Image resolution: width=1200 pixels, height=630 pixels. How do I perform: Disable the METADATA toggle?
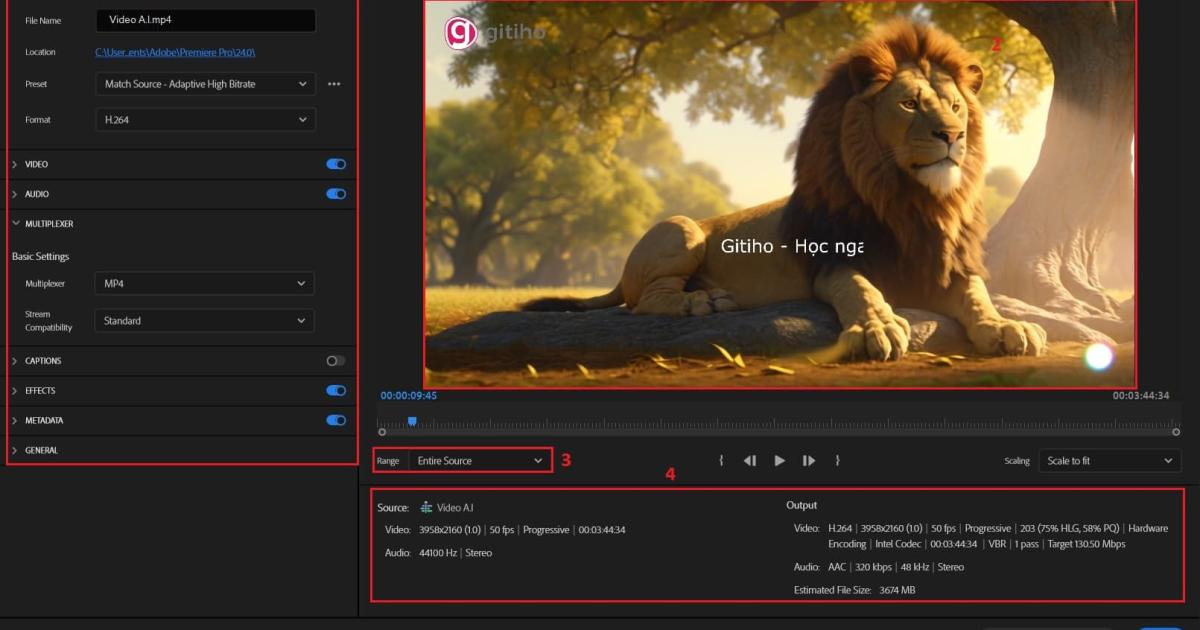pyautogui.click(x=335, y=420)
